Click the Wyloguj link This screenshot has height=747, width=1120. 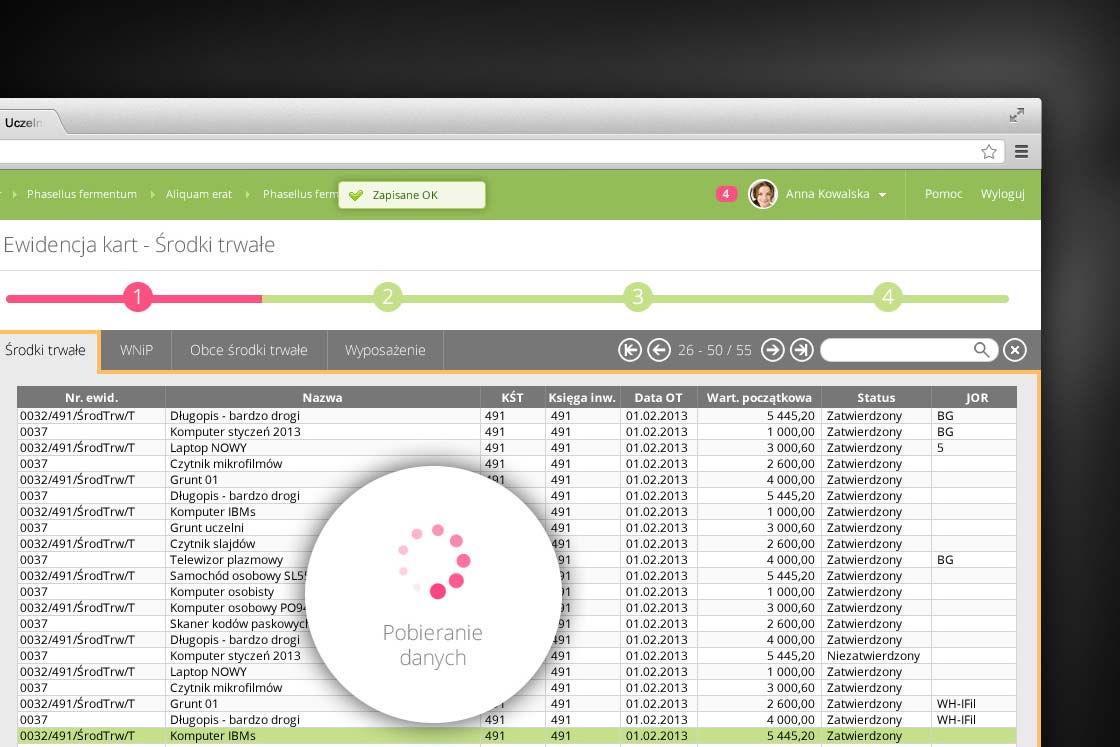click(x=1002, y=194)
